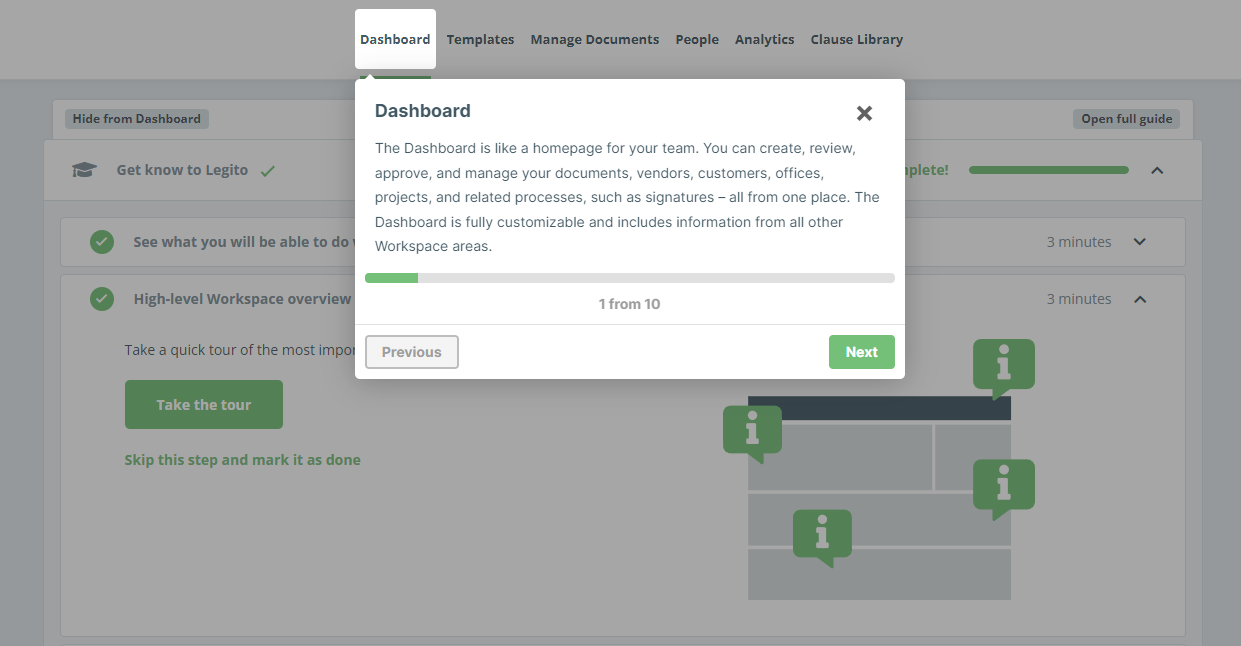Viewport: 1241px width, 646px height.
Task: Click Skip this step and mark it as done
Action: pyautogui.click(x=243, y=460)
